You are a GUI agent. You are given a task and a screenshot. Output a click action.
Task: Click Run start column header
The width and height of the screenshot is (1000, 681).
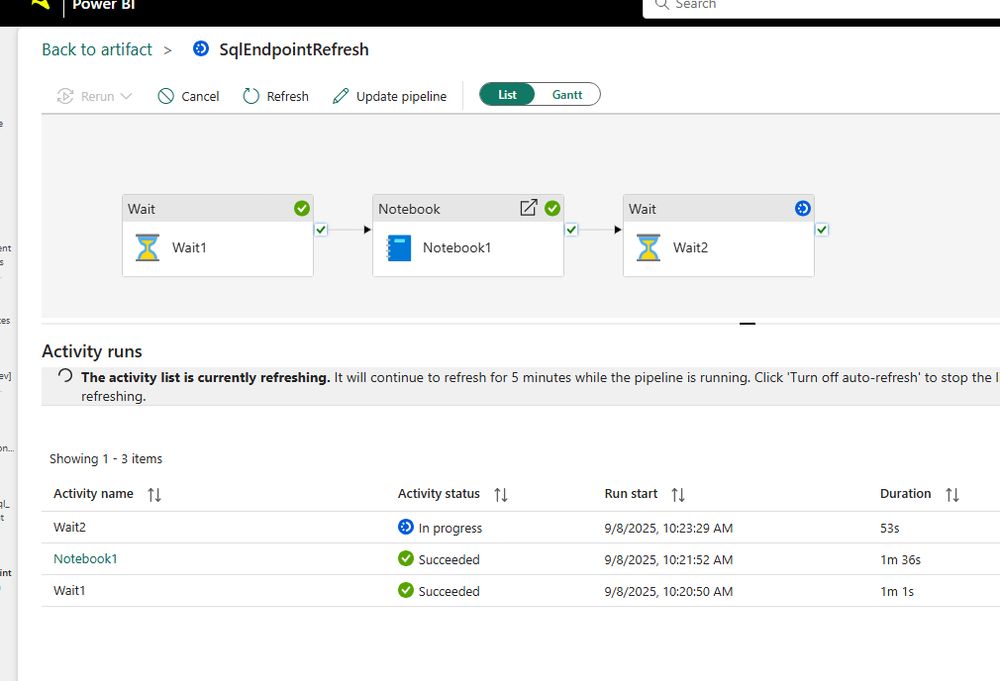pos(631,494)
